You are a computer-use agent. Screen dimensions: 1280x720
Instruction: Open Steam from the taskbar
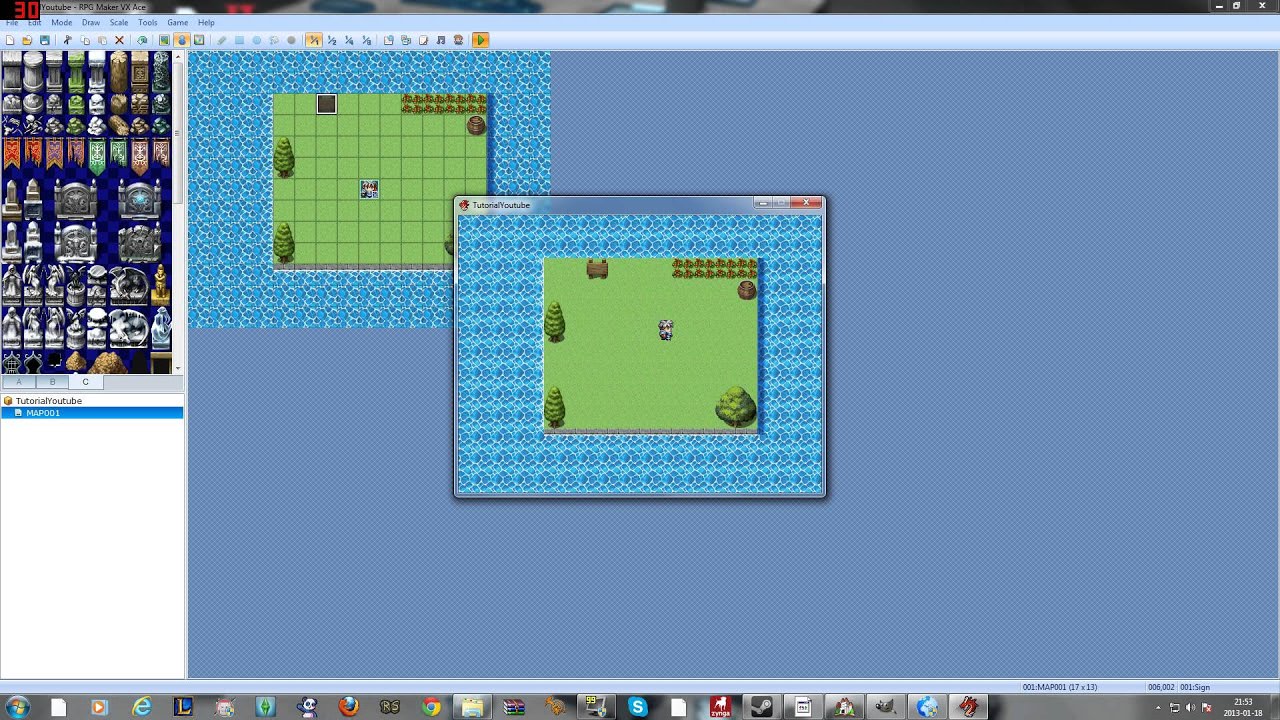pyautogui.click(x=761, y=707)
